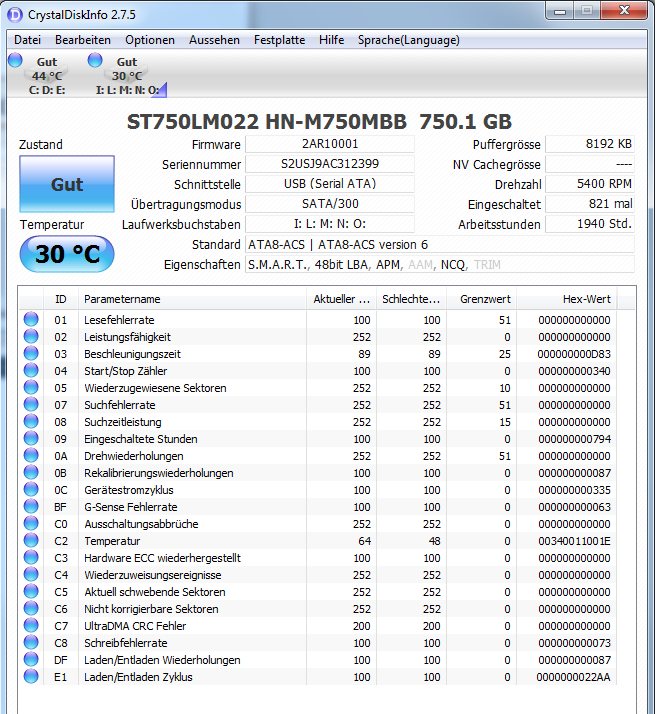Open the Aussehen menu
The width and height of the screenshot is (666, 714).
[x=214, y=40]
